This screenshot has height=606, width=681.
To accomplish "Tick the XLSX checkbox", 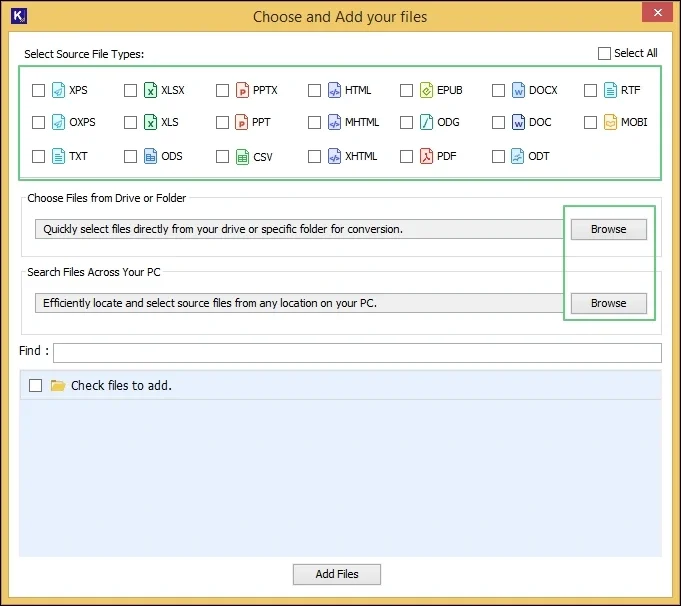I will tap(130, 90).
